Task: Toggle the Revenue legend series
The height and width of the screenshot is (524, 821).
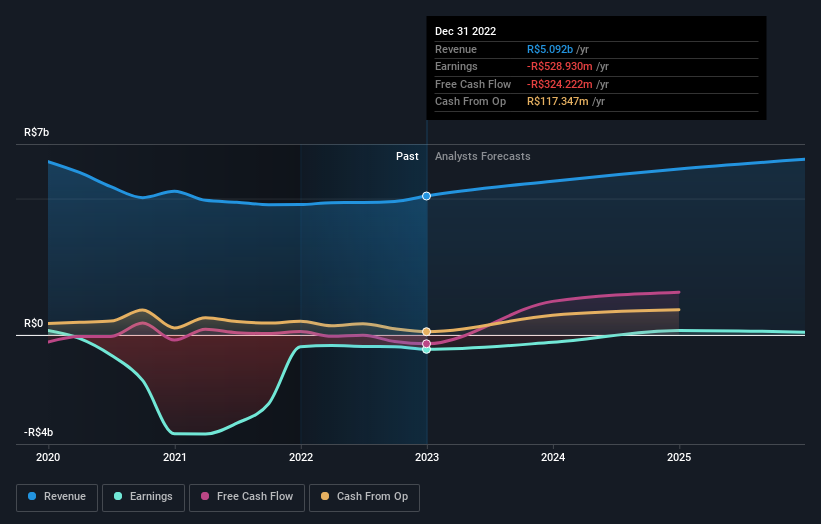Action: coord(57,497)
